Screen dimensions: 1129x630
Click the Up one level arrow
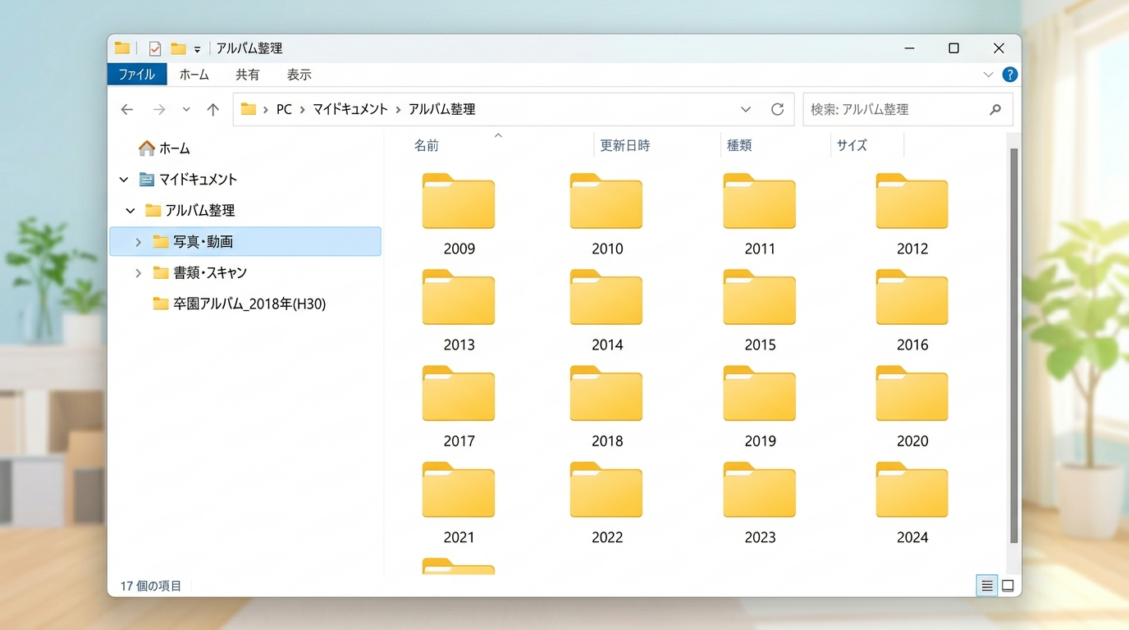(x=213, y=110)
